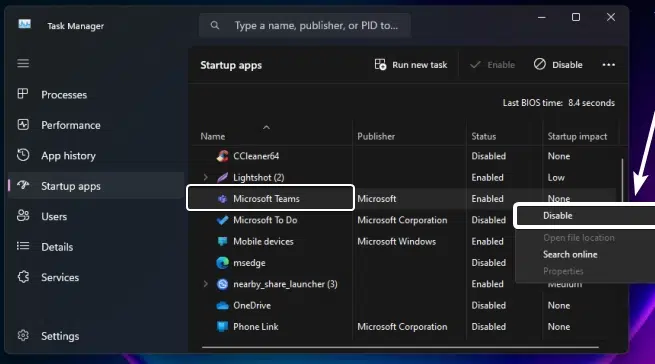Select the nearby_share_launcher icon
The width and height of the screenshot is (655, 364).
click(x=223, y=284)
